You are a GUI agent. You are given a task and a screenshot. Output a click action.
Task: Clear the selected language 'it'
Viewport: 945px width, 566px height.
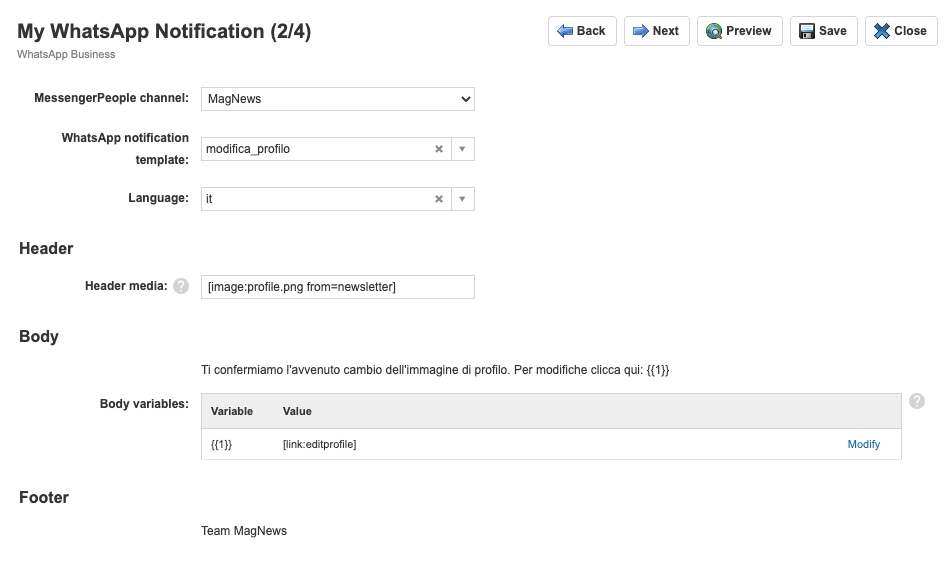(438, 199)
